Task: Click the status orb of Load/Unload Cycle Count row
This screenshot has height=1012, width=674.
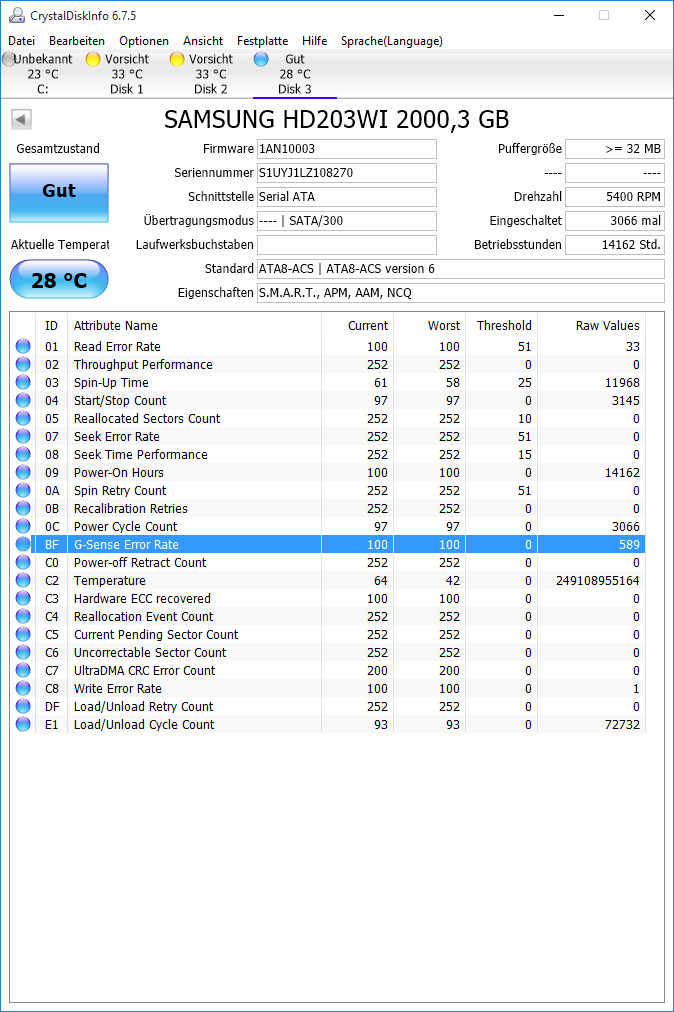Action: 23,725
